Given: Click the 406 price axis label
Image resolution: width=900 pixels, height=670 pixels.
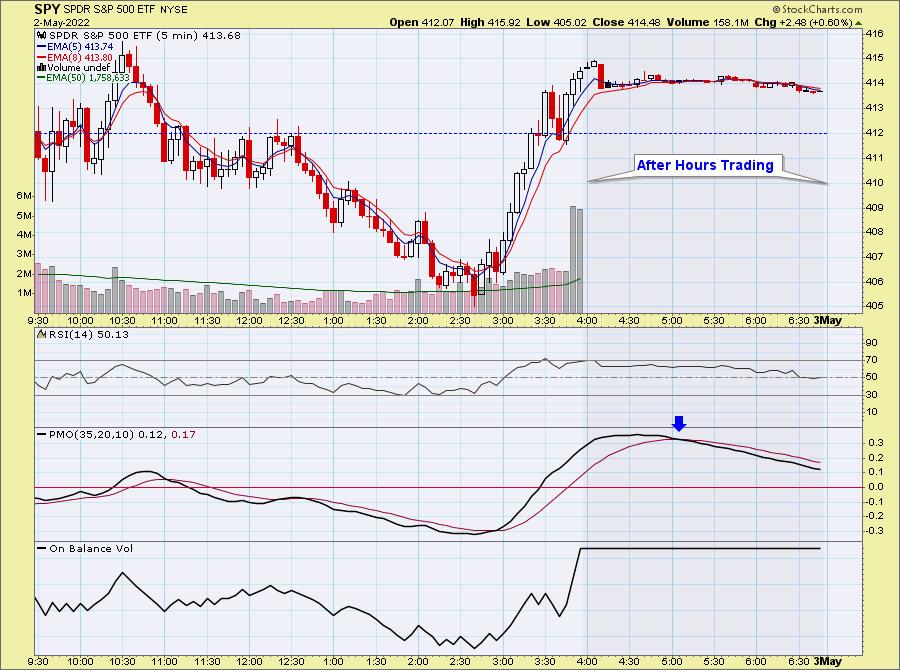Looking at the screenshot, I should (874, 282).
